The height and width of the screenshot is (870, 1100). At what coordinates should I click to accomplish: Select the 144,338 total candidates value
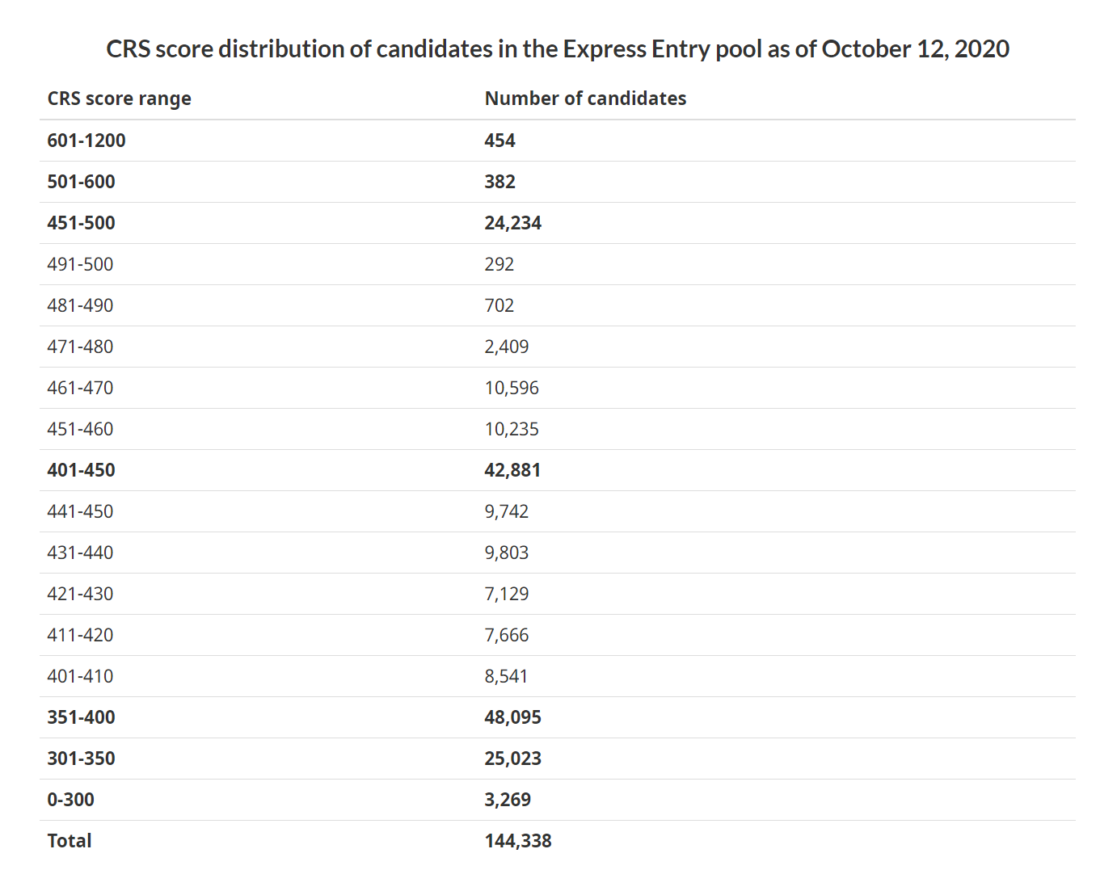(x=518, y=841)
